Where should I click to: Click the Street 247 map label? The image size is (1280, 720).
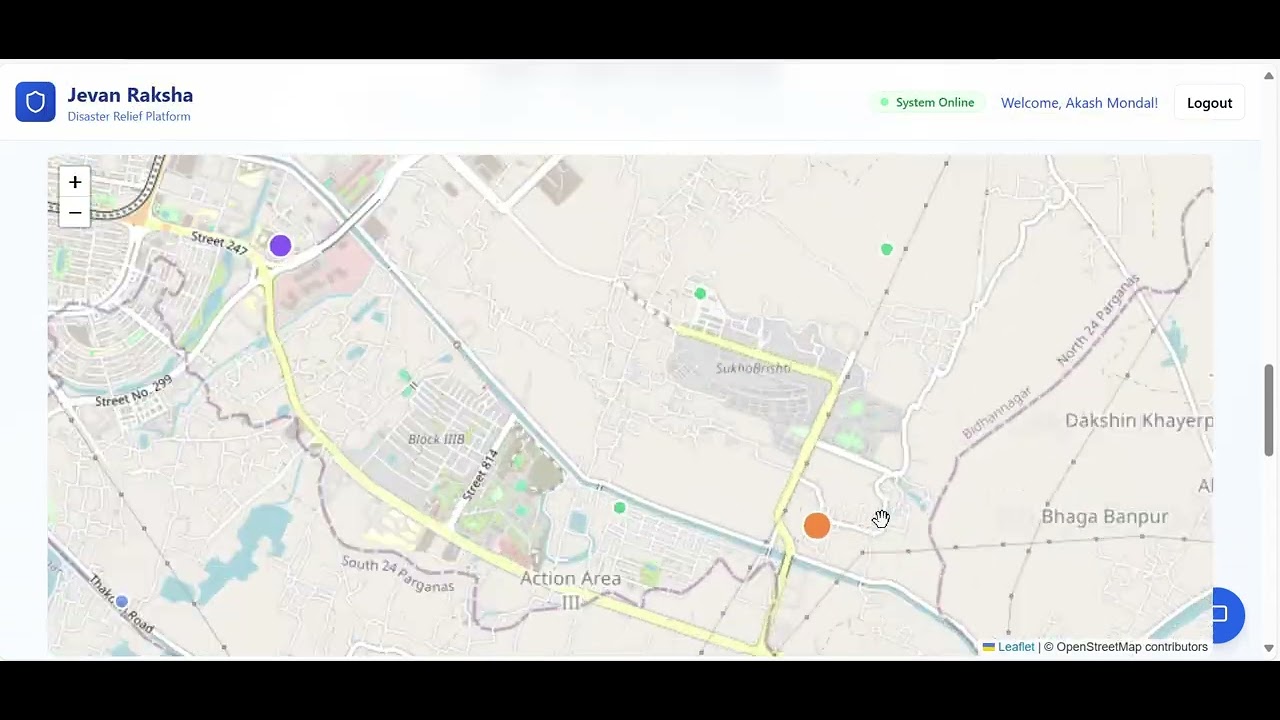coord(219,242)
